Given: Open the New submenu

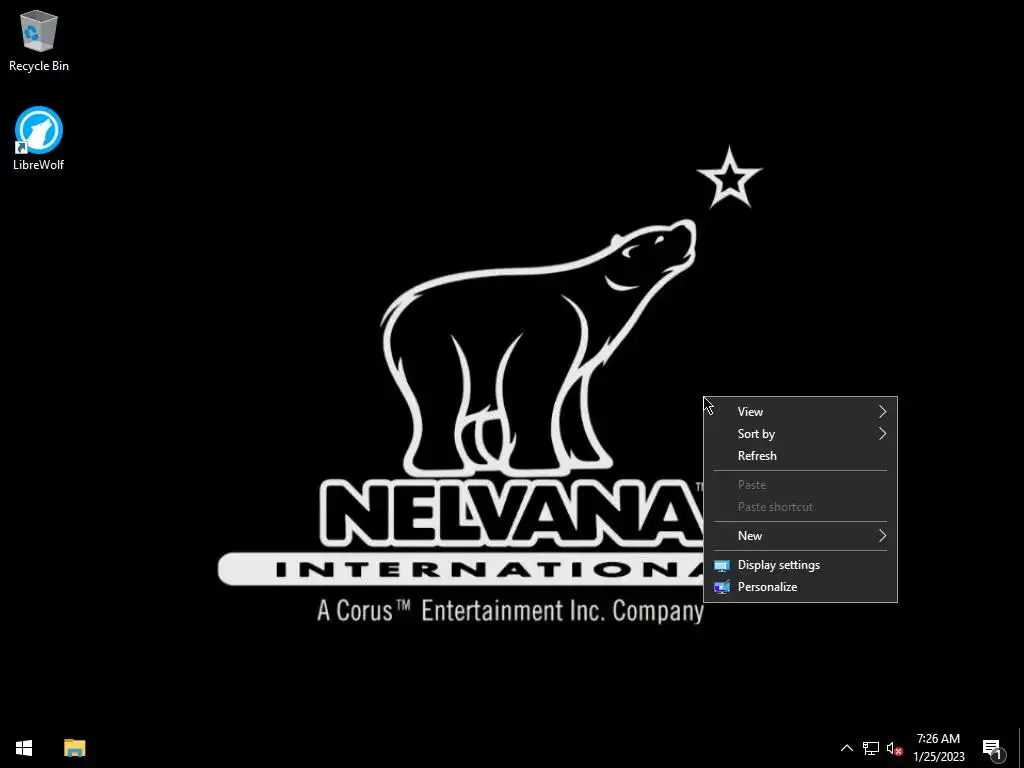Looking at the screenshot, I should click(800, 536).
